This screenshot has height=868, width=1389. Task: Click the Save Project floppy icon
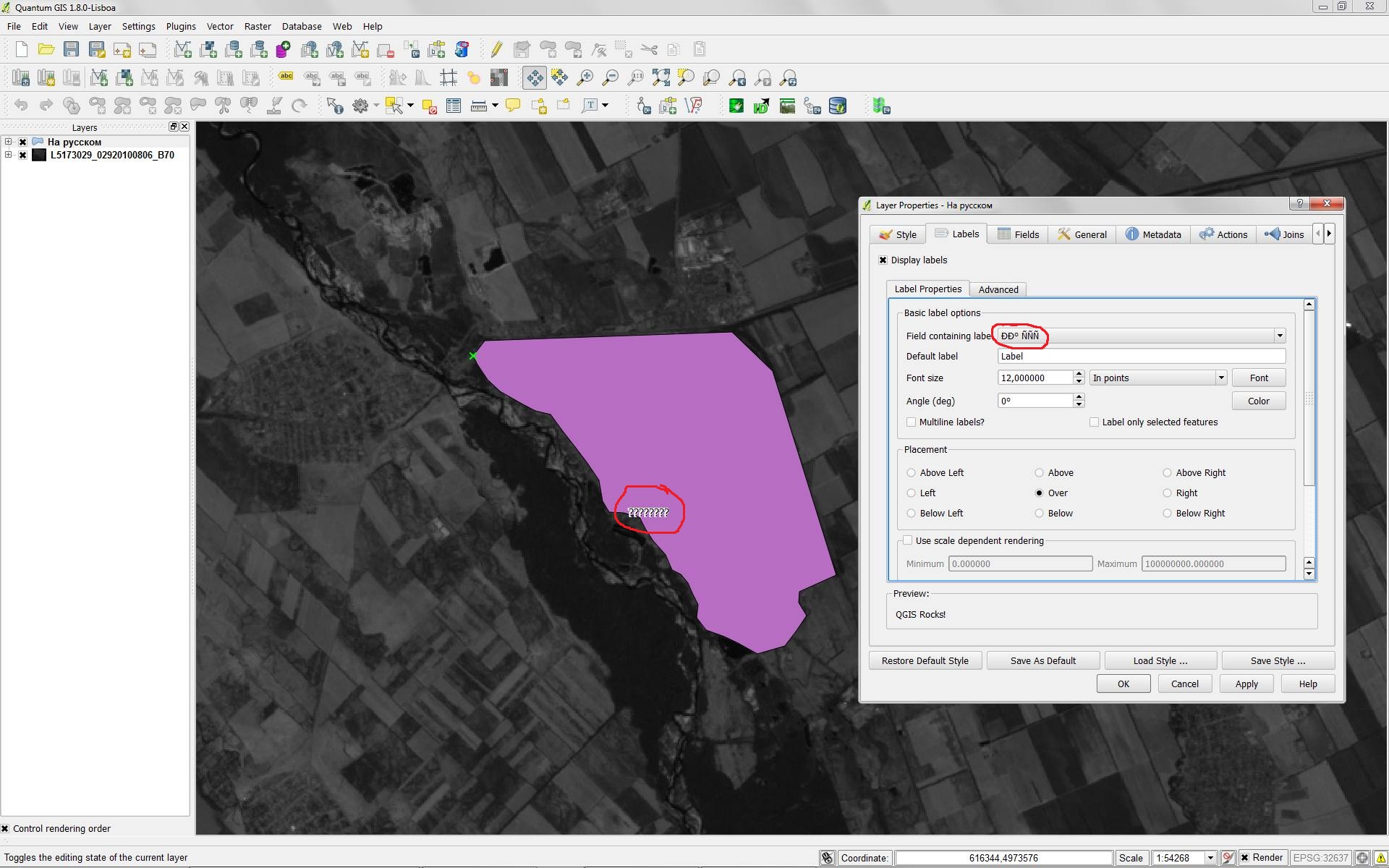(x=71, y=49)
